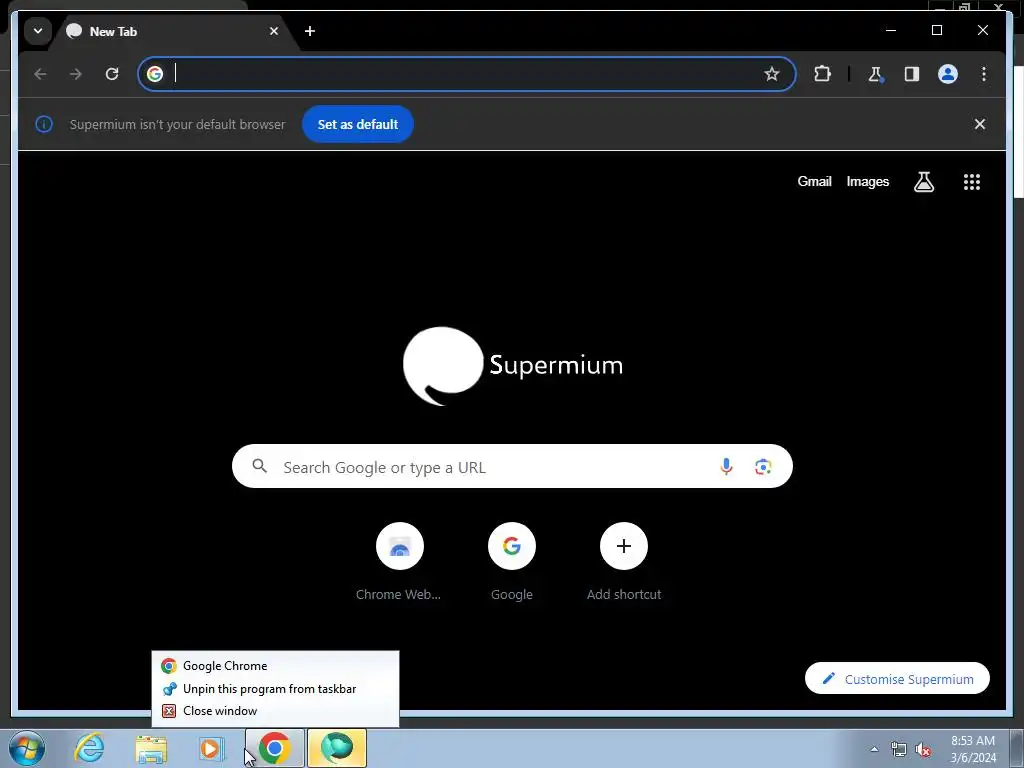1024x768 pixels.
Task: Click Customise Supermium button
Action: tap(897, 679)
